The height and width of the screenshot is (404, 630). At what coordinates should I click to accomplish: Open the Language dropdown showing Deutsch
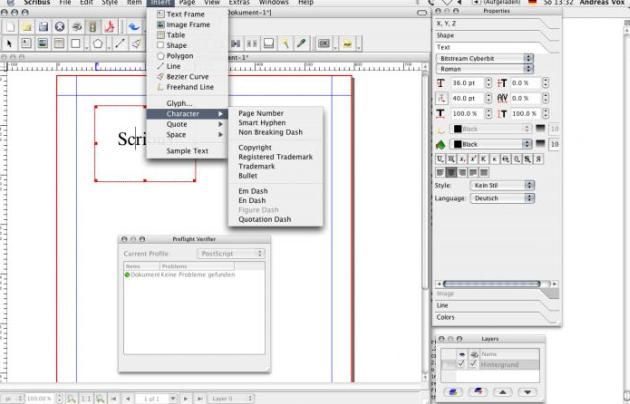[502, 198]
